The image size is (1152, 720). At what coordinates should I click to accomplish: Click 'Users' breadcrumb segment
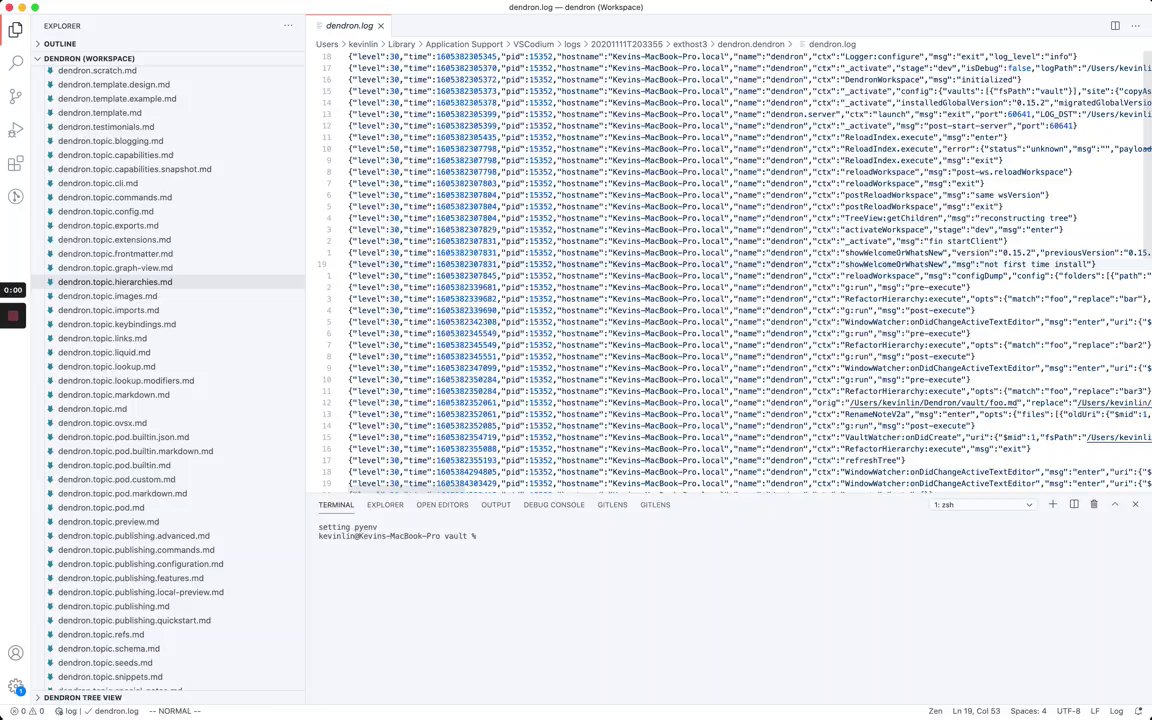(x=327, y=44)
